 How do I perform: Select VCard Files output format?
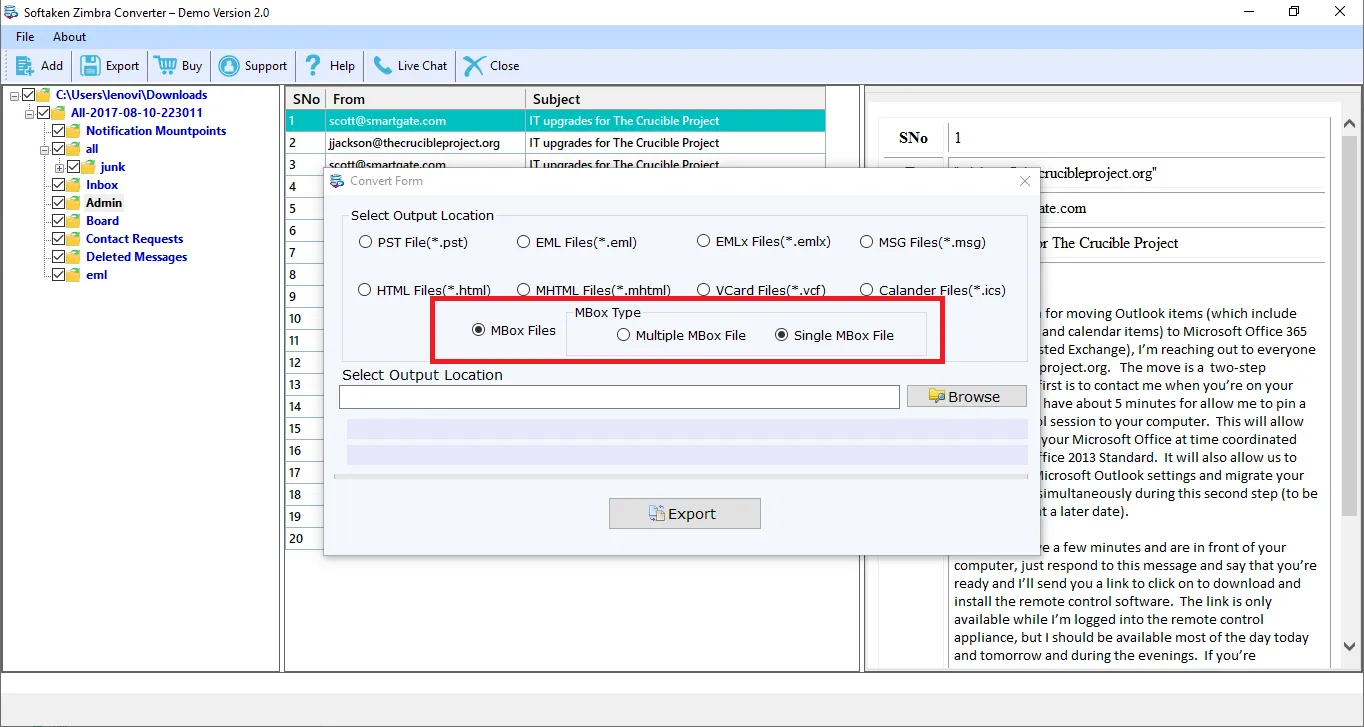pos(704,290)
